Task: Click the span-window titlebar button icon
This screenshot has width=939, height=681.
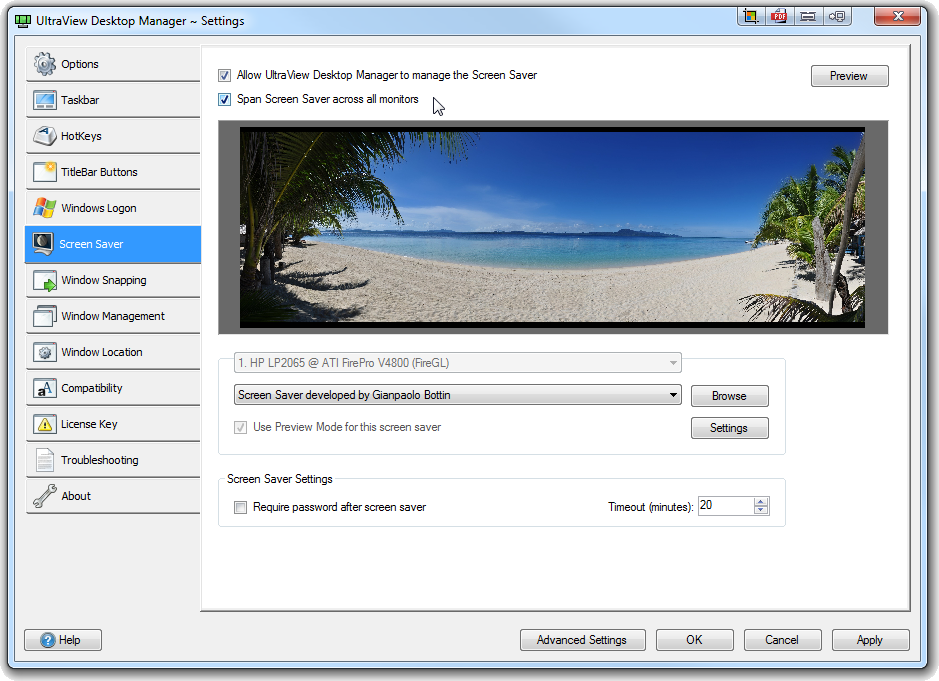Action: tap(808, 16)
